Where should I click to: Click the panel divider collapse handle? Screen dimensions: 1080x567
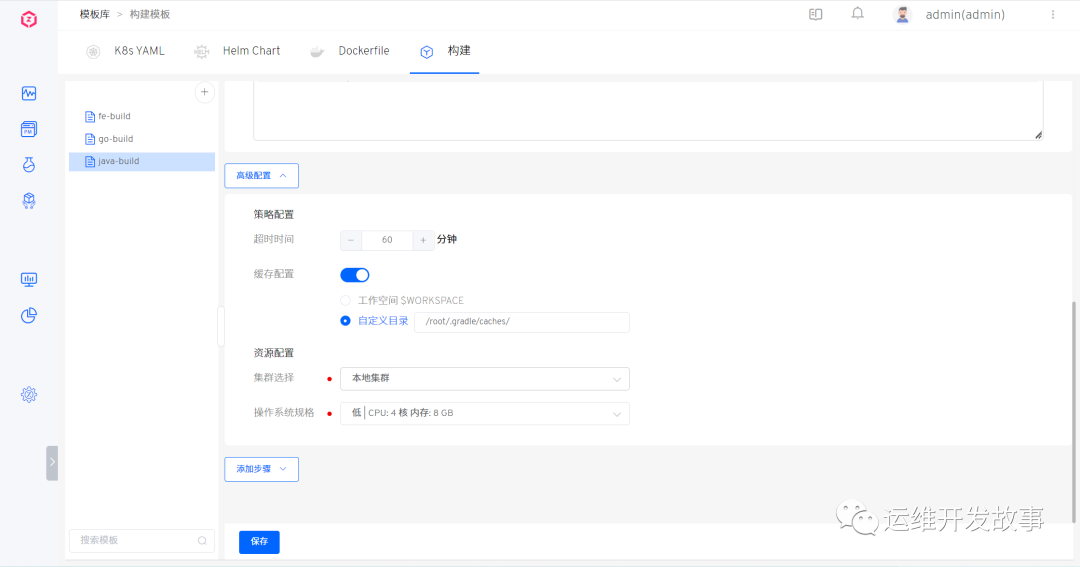220,327
